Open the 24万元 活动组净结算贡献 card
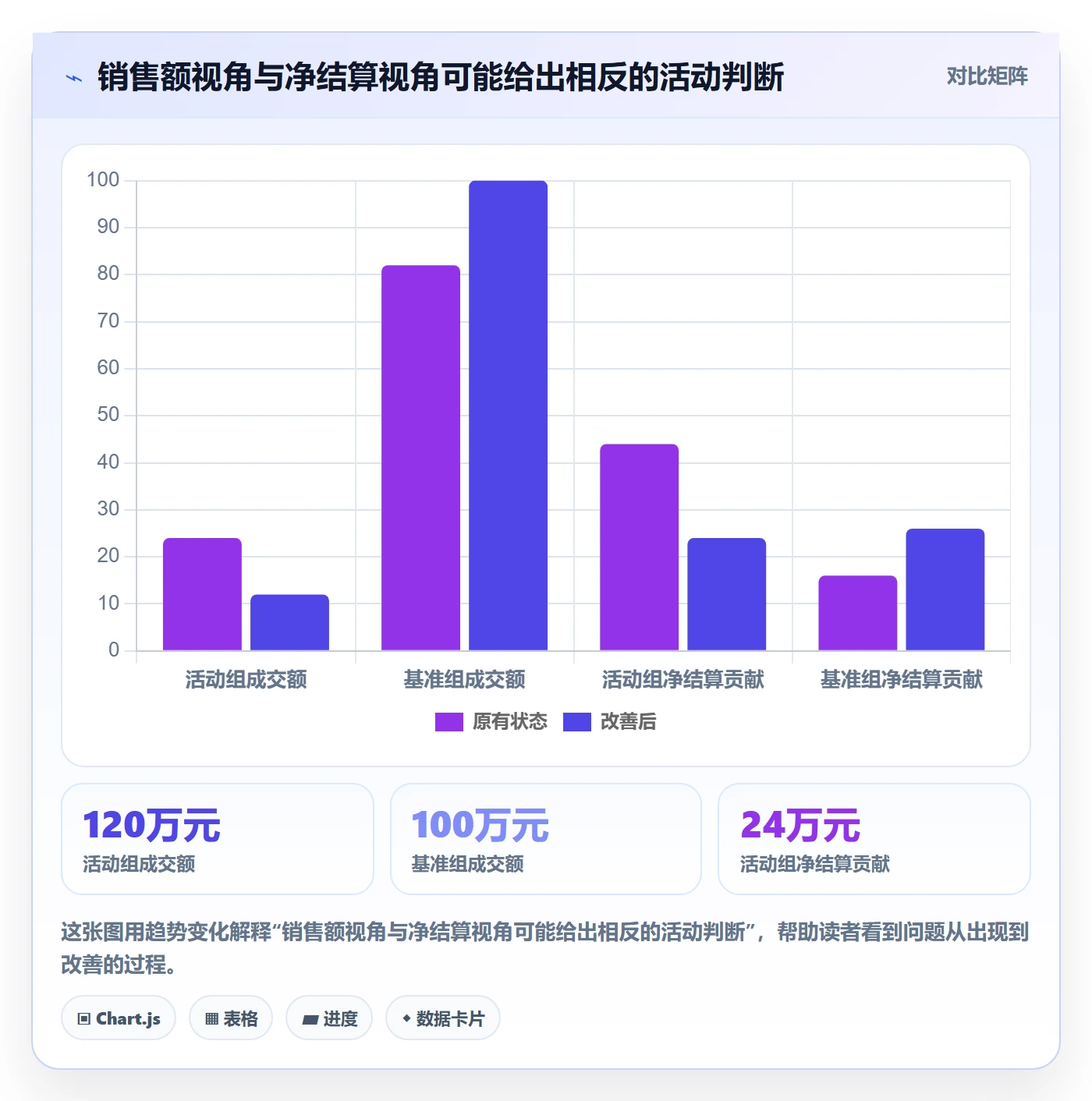Screen dimensions: 1092x1101 pos(874,839)
